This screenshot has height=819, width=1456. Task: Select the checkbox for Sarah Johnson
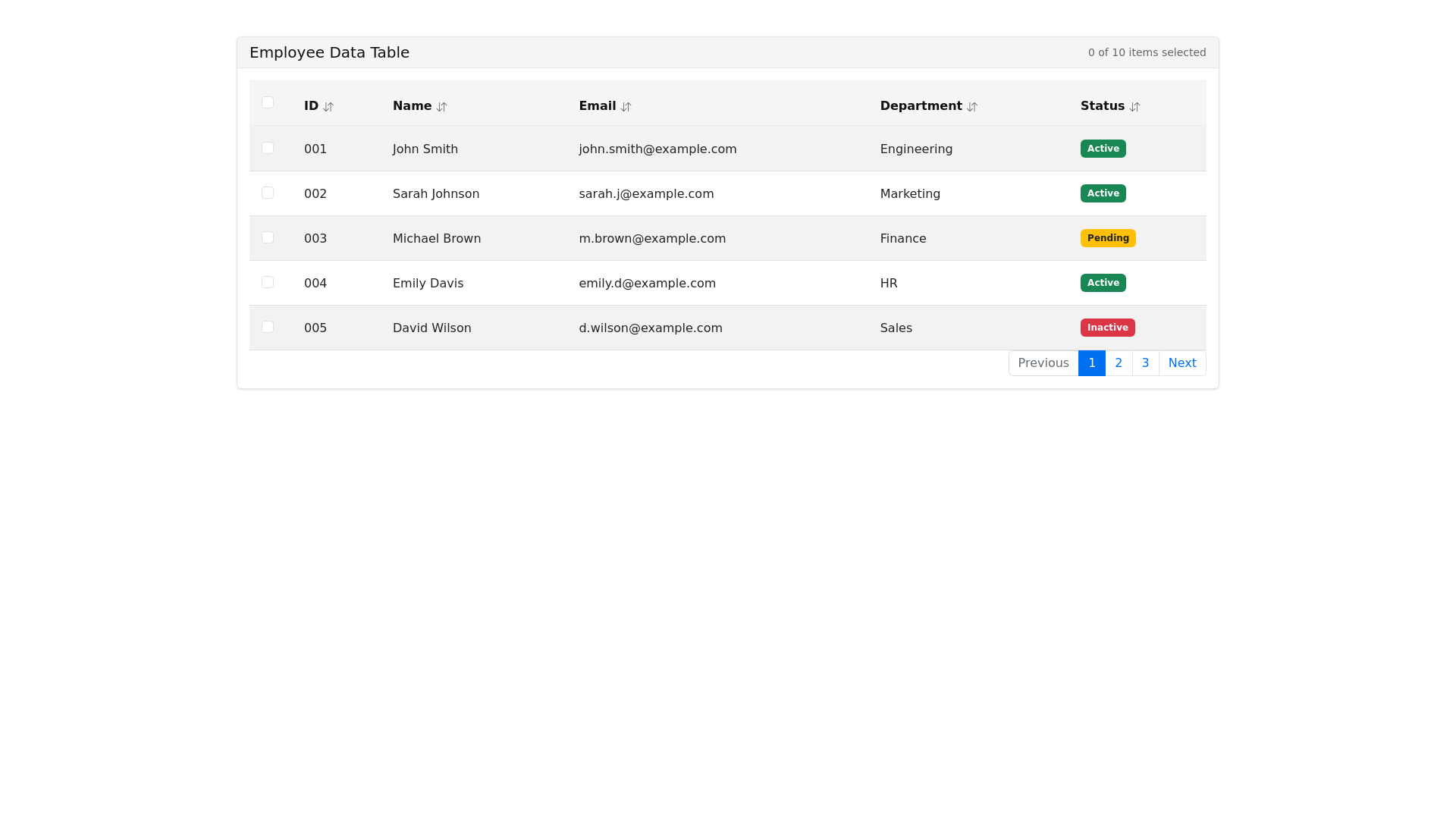(268, 193)
